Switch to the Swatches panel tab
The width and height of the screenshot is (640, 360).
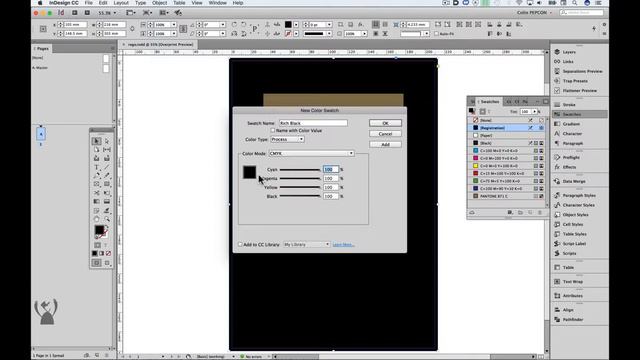pyautogui.click(x=489, y=102)
